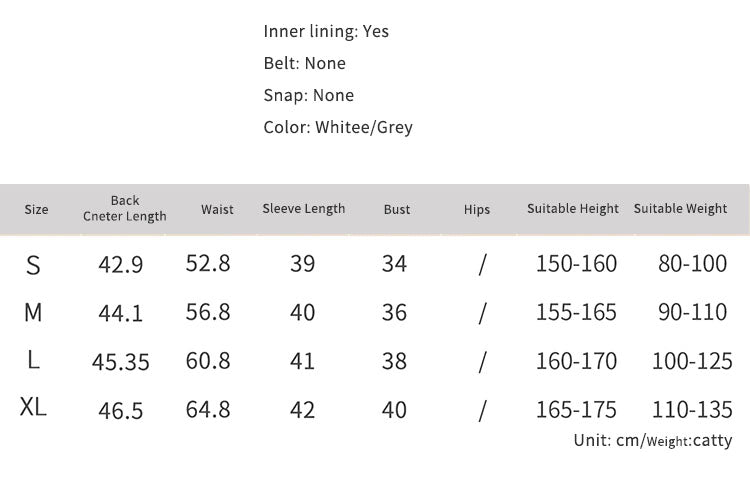Click the Inner lining: Yes text
Viewport: 750px width, 485px height.
[x=326, y=31]
